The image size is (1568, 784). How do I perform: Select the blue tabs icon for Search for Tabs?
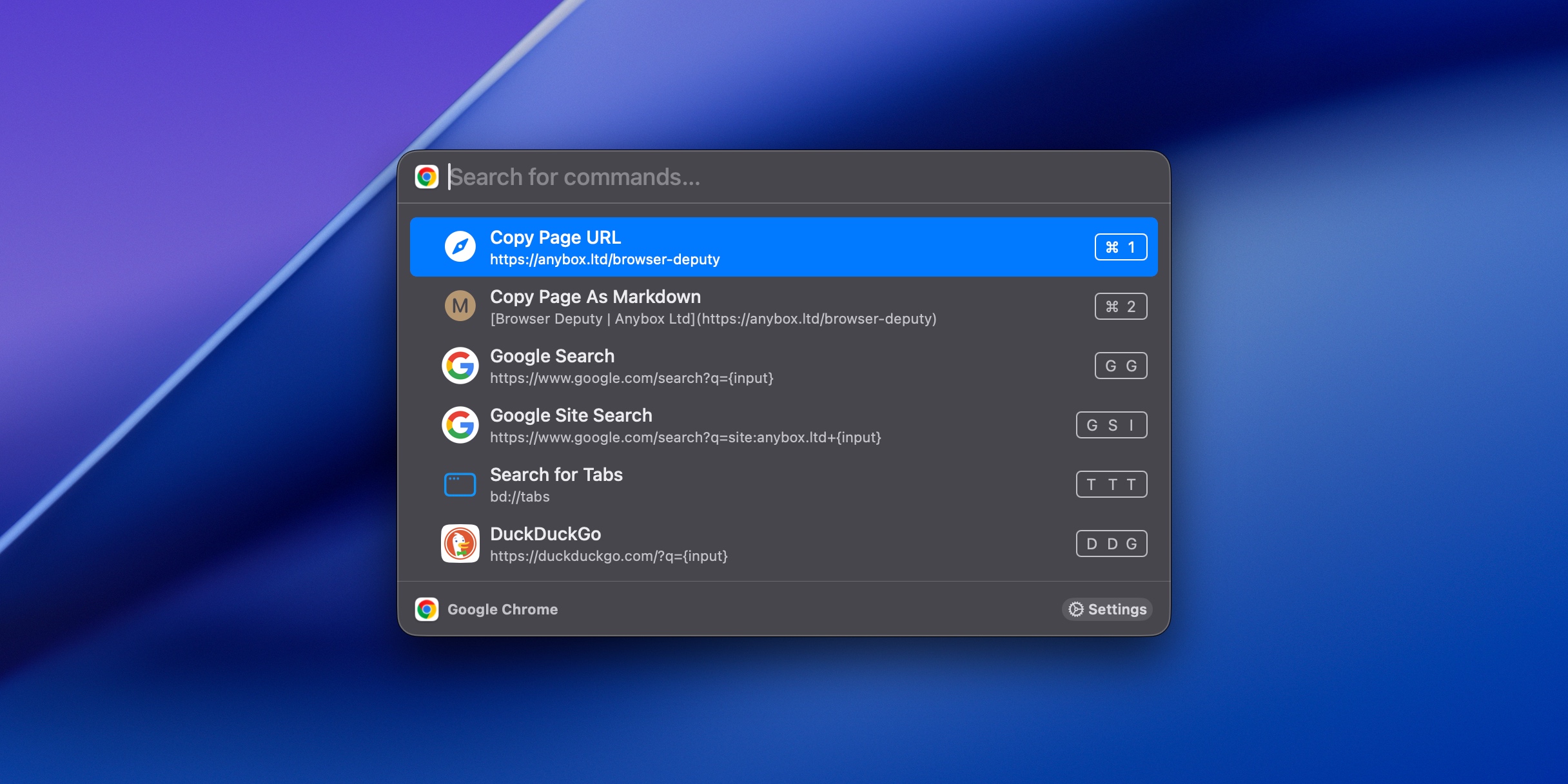point(460,484)
